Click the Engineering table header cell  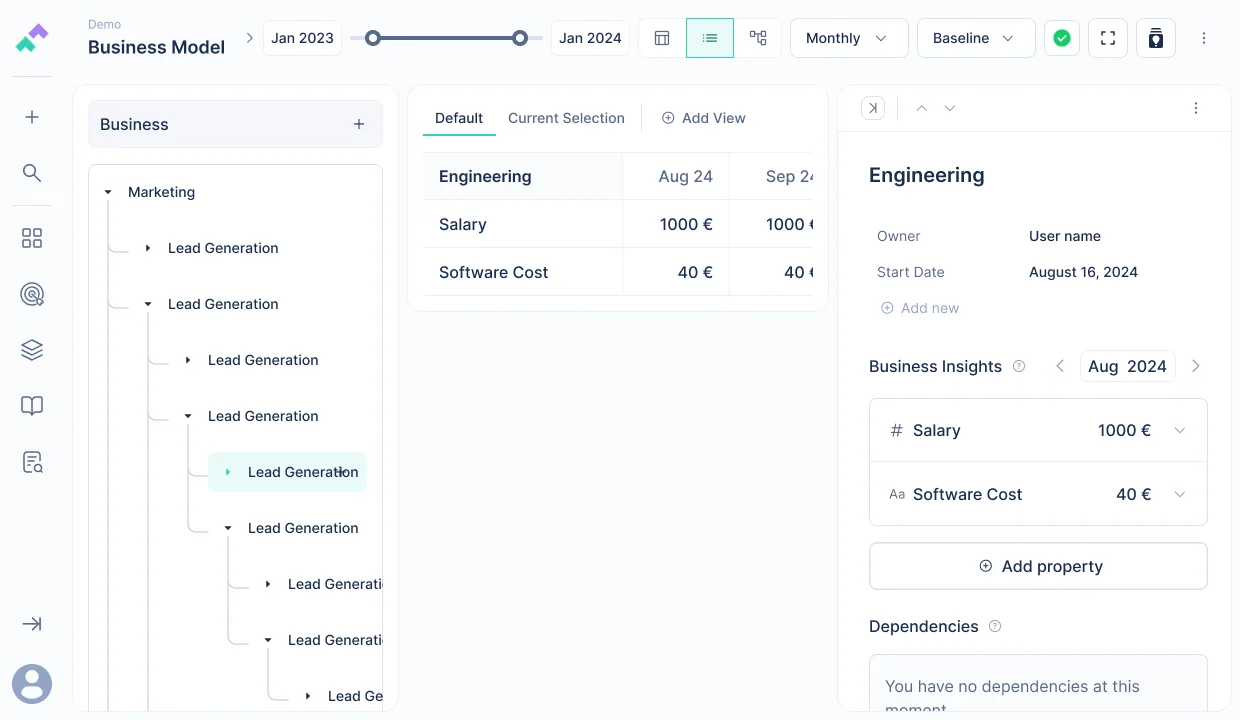[x=522, y=176]
